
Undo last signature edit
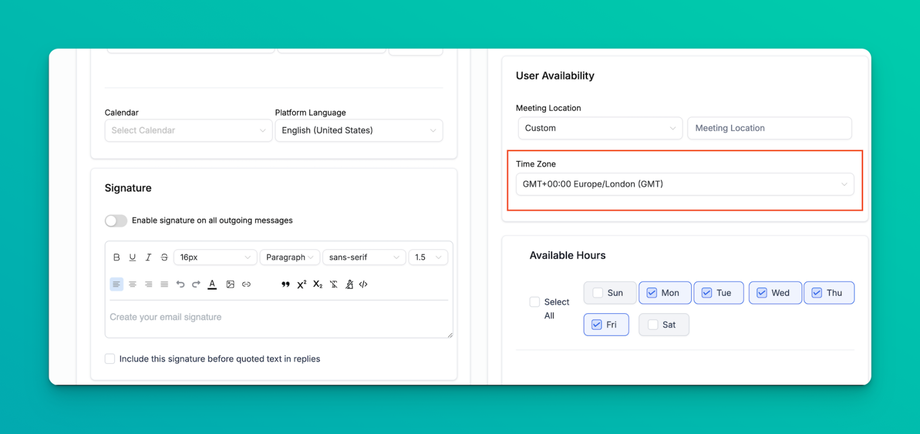180,284
